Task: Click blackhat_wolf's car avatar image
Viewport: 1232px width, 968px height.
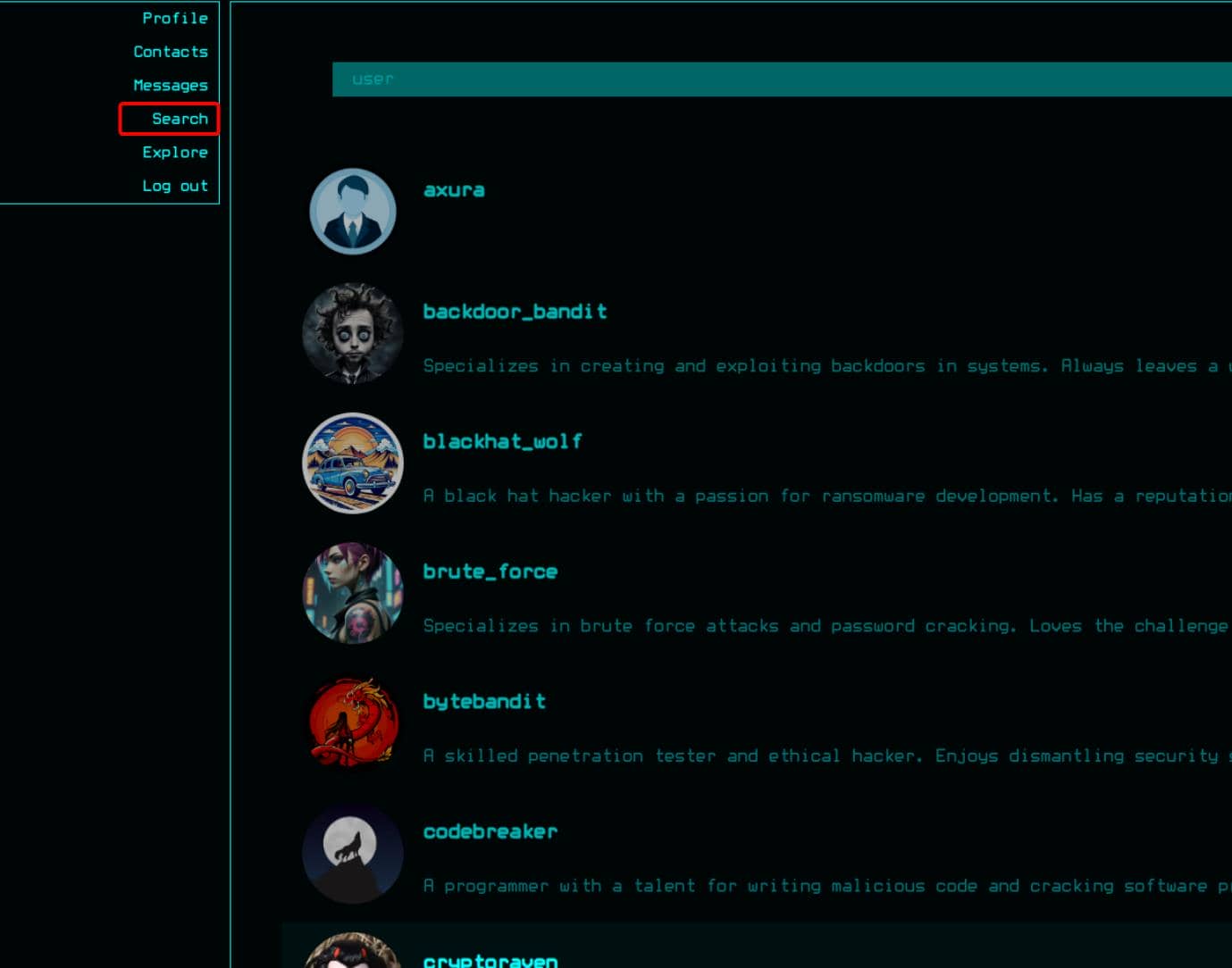Action: 352,463
